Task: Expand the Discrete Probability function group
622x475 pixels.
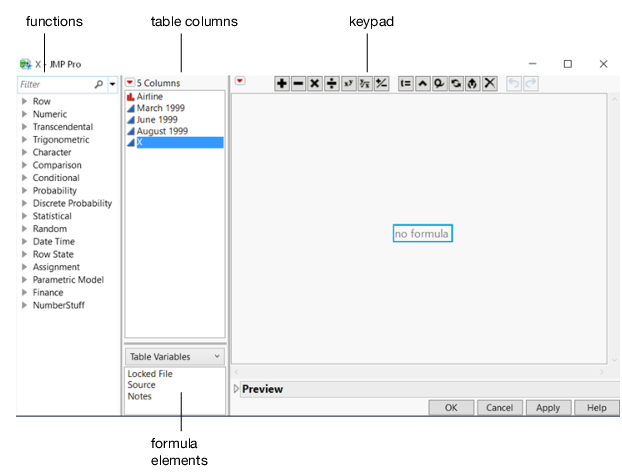Action: 24,203
